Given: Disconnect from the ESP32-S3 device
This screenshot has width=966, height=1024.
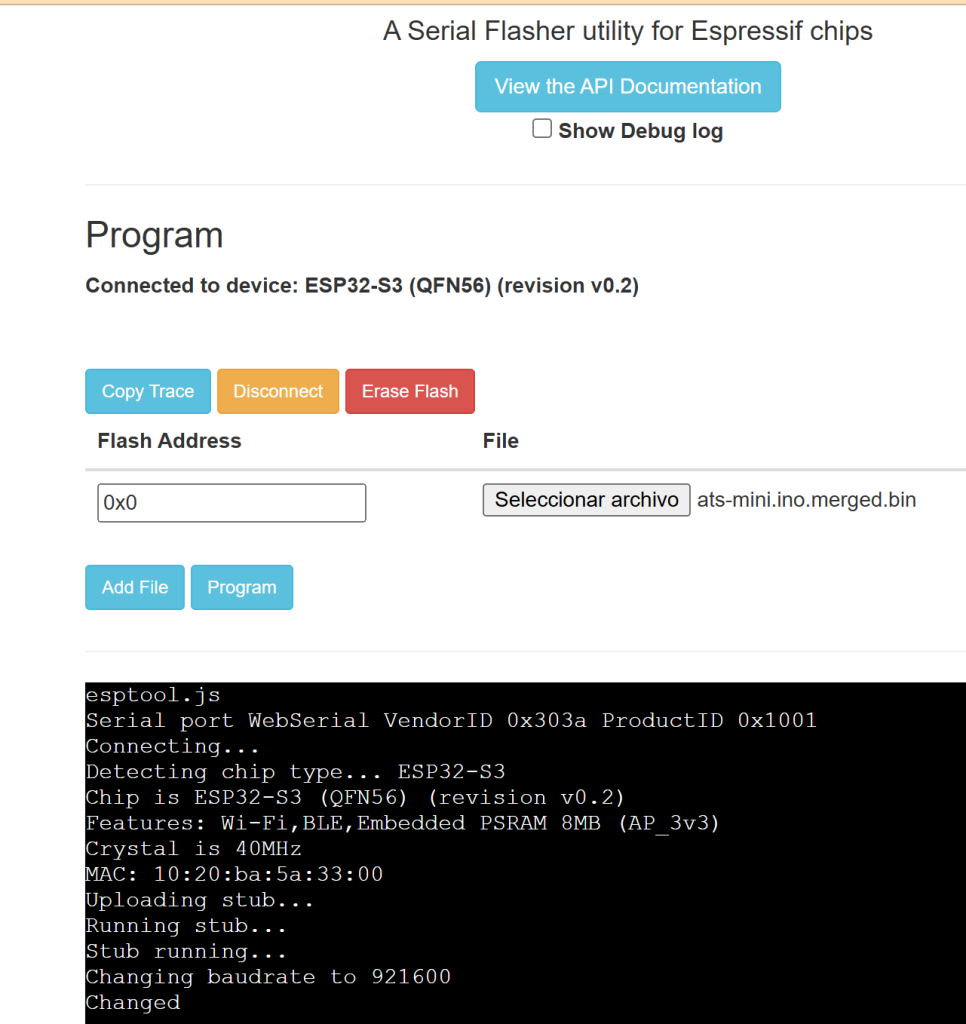Looking at the screenshot, I should pyautogui.click(x=278, y=391).
